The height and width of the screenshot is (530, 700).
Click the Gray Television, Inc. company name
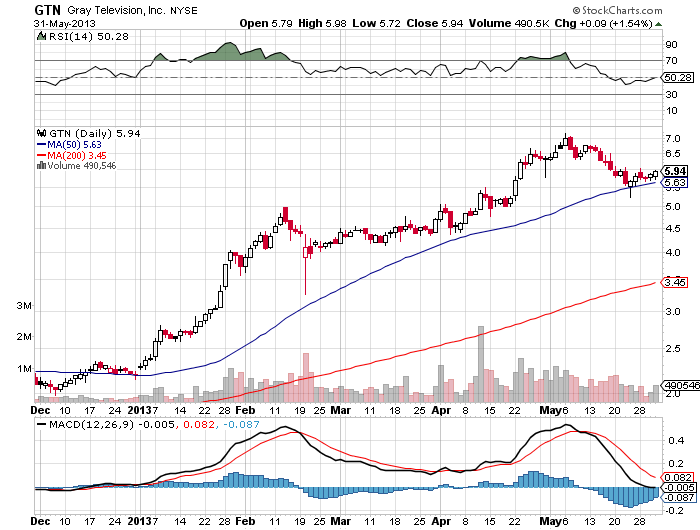pyautogui.click(x=117, y=10)
